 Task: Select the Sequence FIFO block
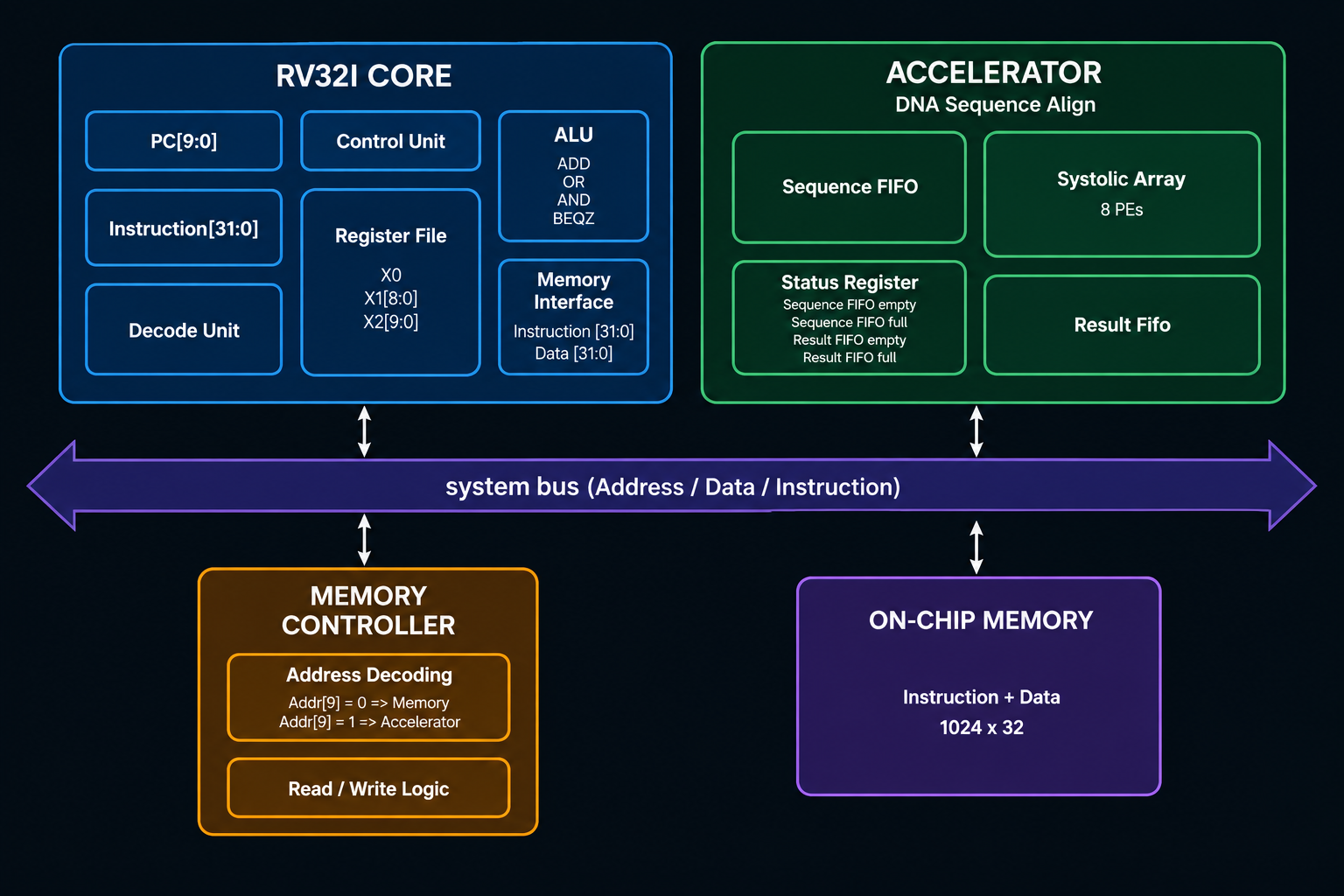pyautogui.click(x=850, y=187)
